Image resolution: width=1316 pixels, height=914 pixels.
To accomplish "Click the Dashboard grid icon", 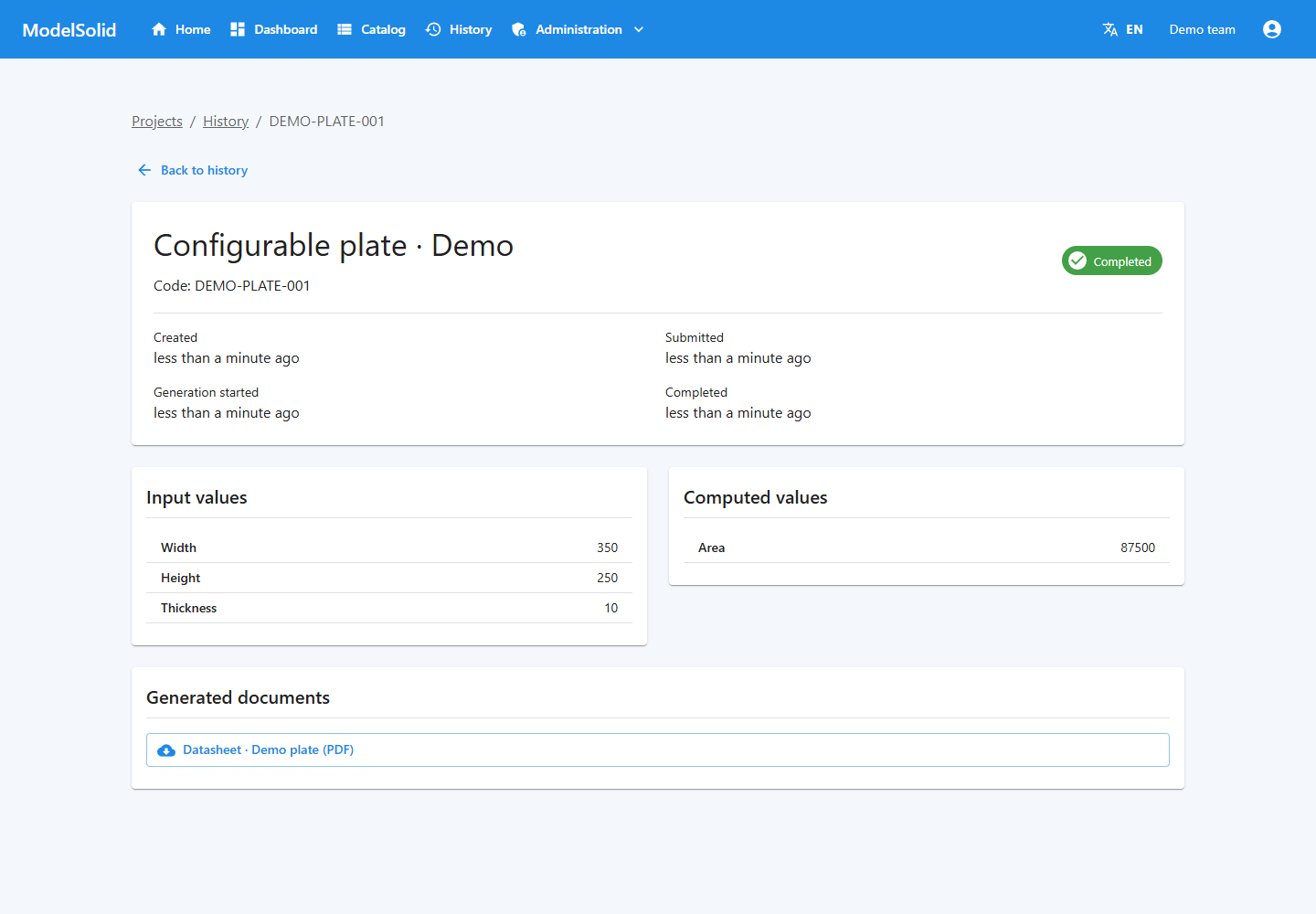I will [238, 29].
